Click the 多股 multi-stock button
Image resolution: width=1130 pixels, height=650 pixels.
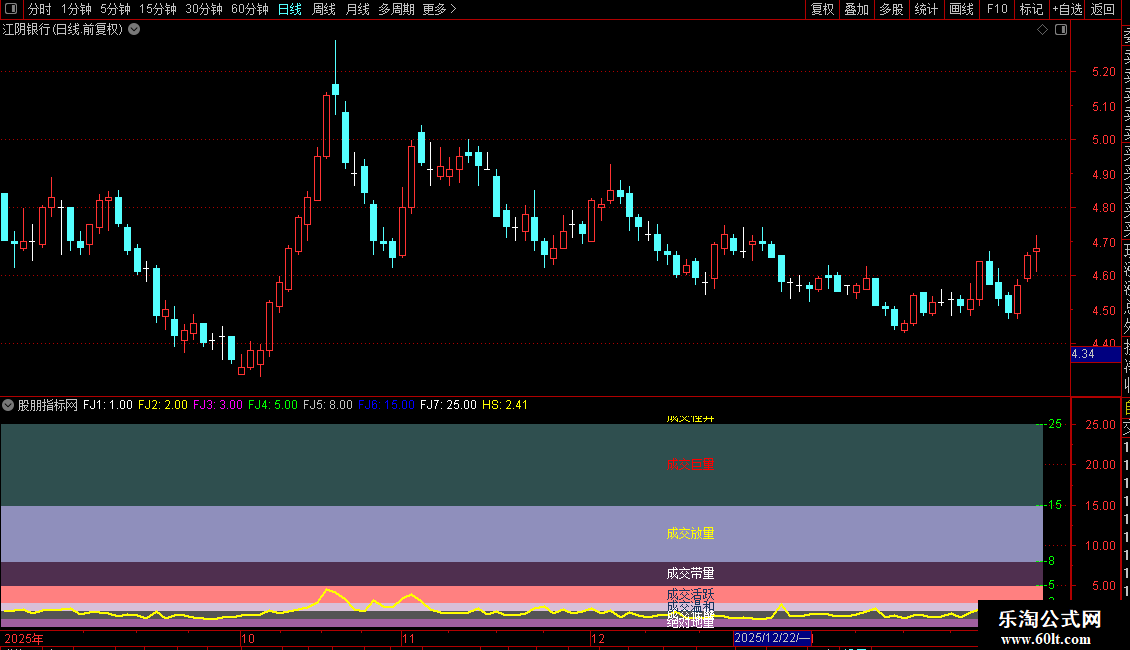click(891, 9)
